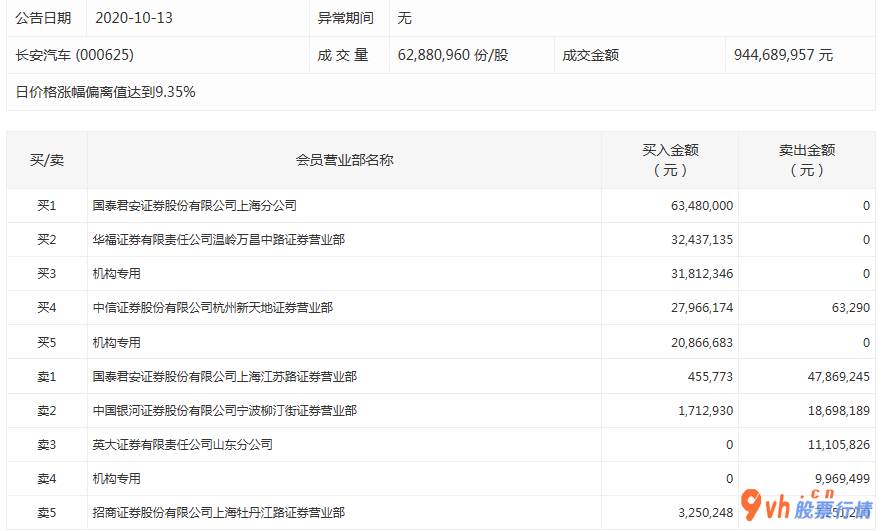Select the 买4 row label
This screenshot has width=883, height=531.
pyautogui.click(x=47, y=307)
